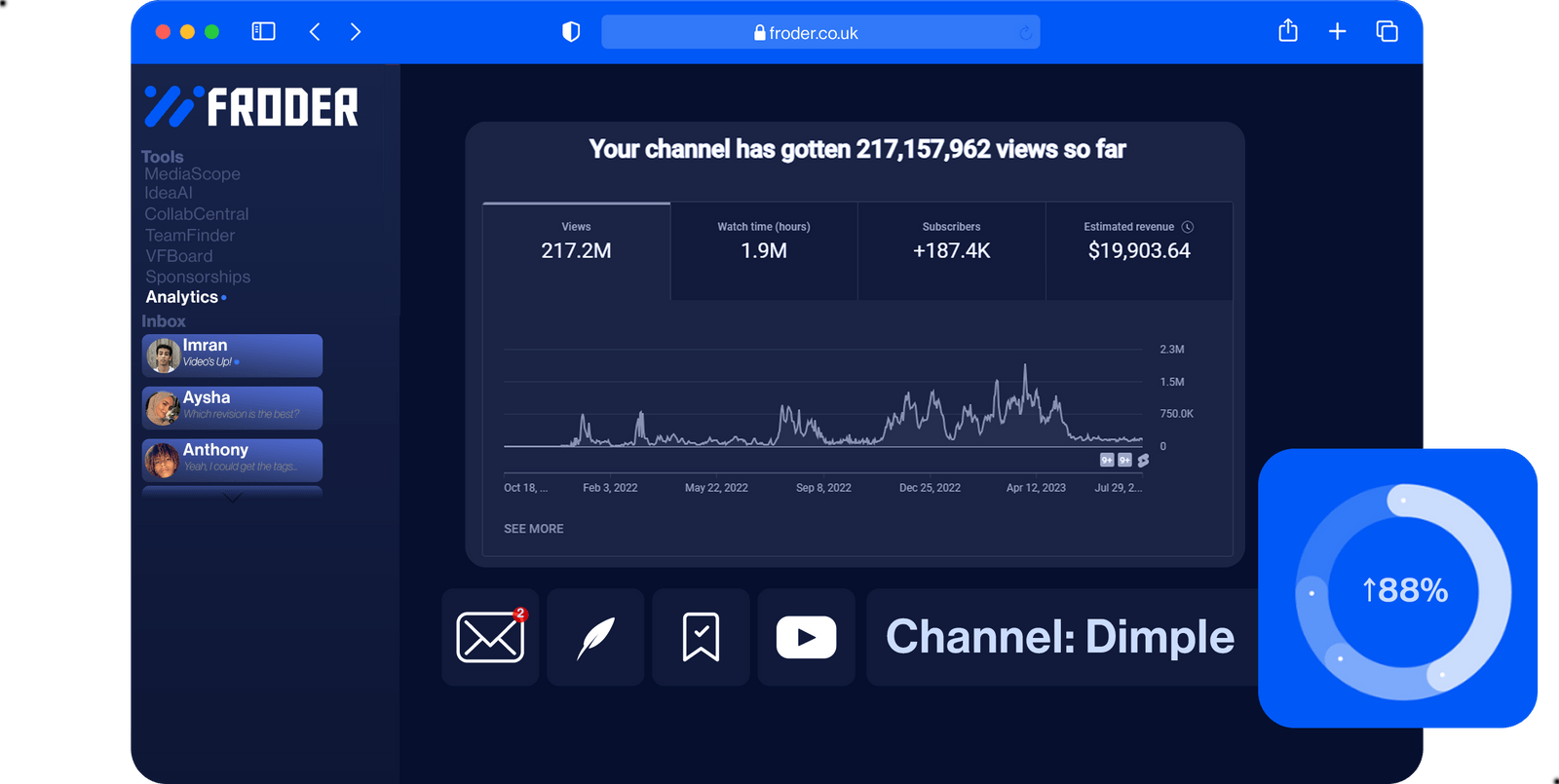
Task: Open Imran's inbox message
Action: [x=232, y=355]
